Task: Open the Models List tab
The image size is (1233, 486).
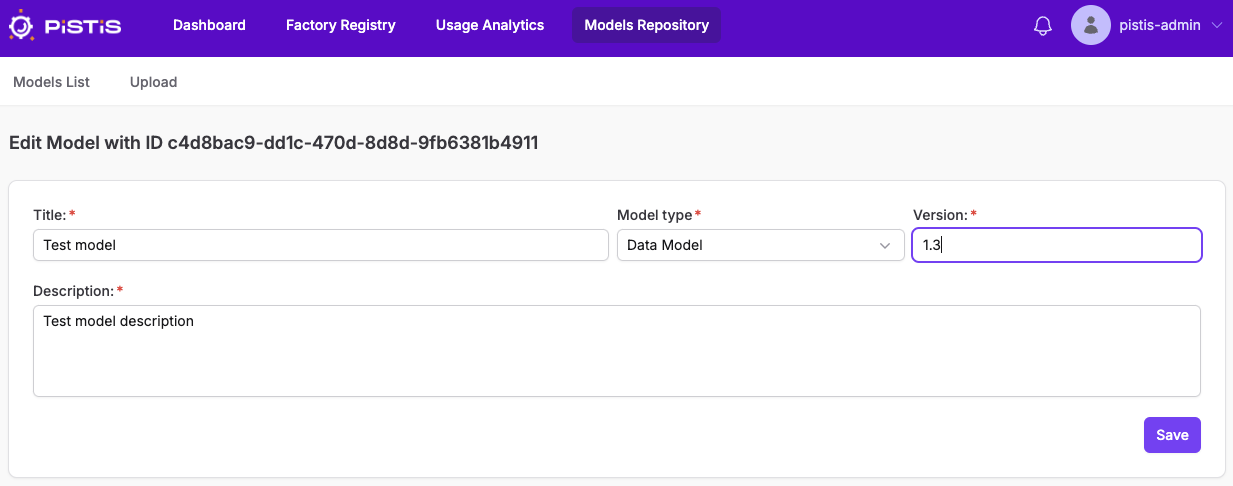Action: tap(51, 82)
